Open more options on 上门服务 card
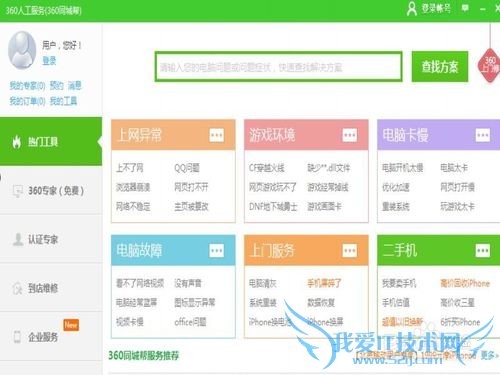 coord(350,250)
